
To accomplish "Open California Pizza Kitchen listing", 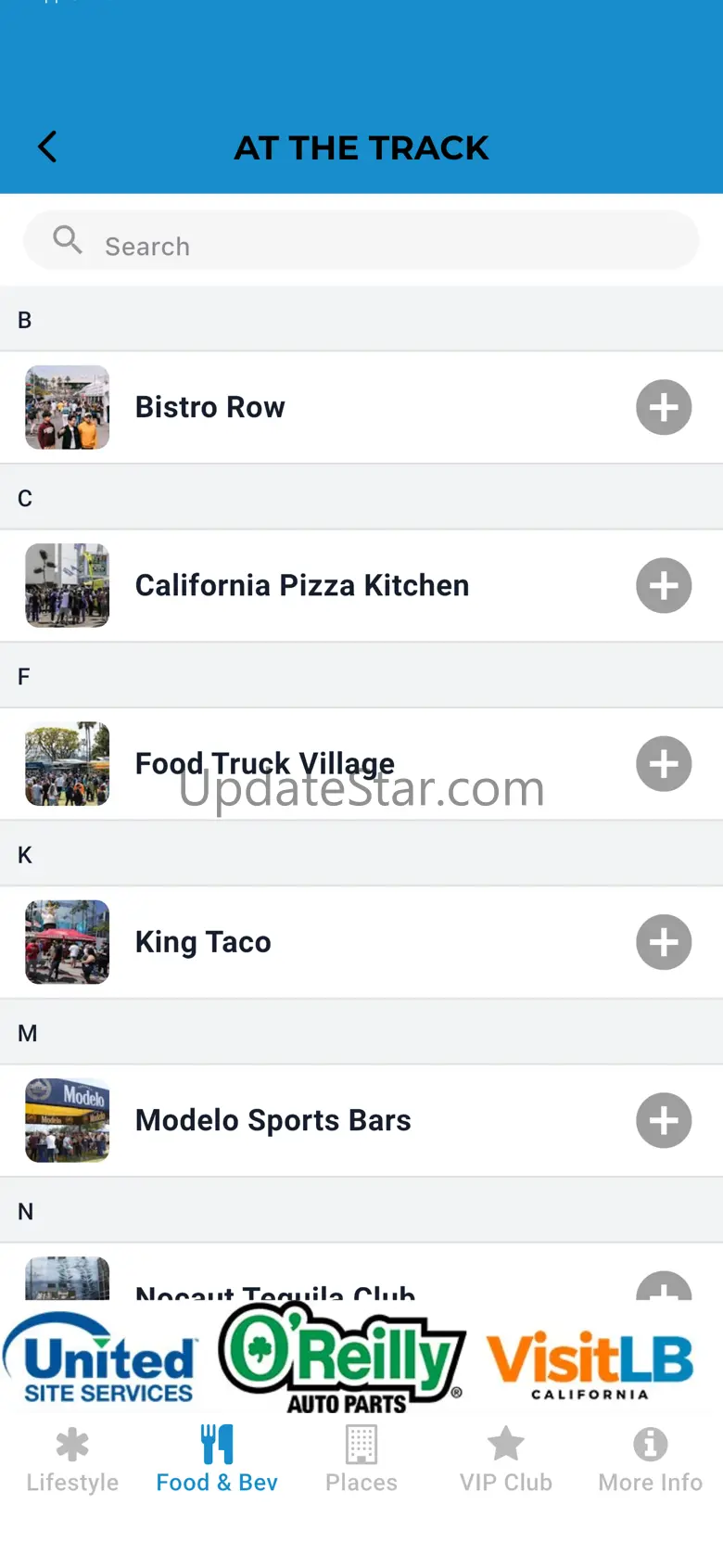I will click(302, 585).
